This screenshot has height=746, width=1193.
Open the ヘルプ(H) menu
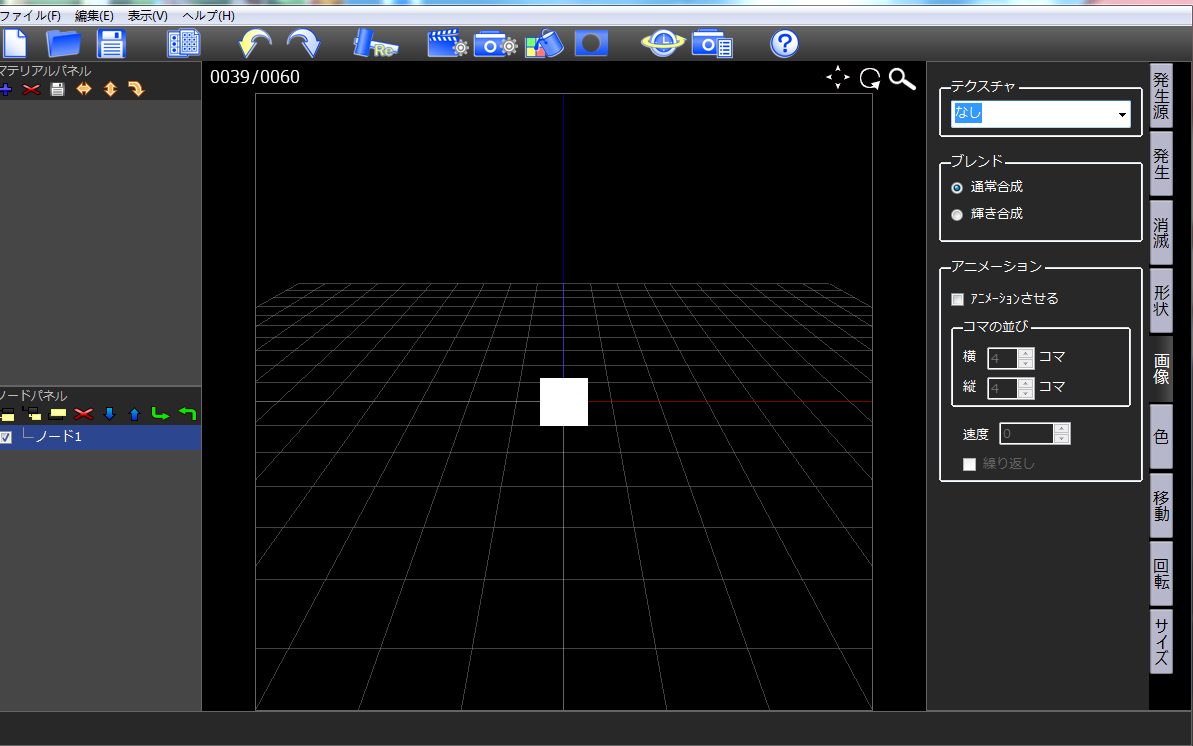tap(208, 16)
